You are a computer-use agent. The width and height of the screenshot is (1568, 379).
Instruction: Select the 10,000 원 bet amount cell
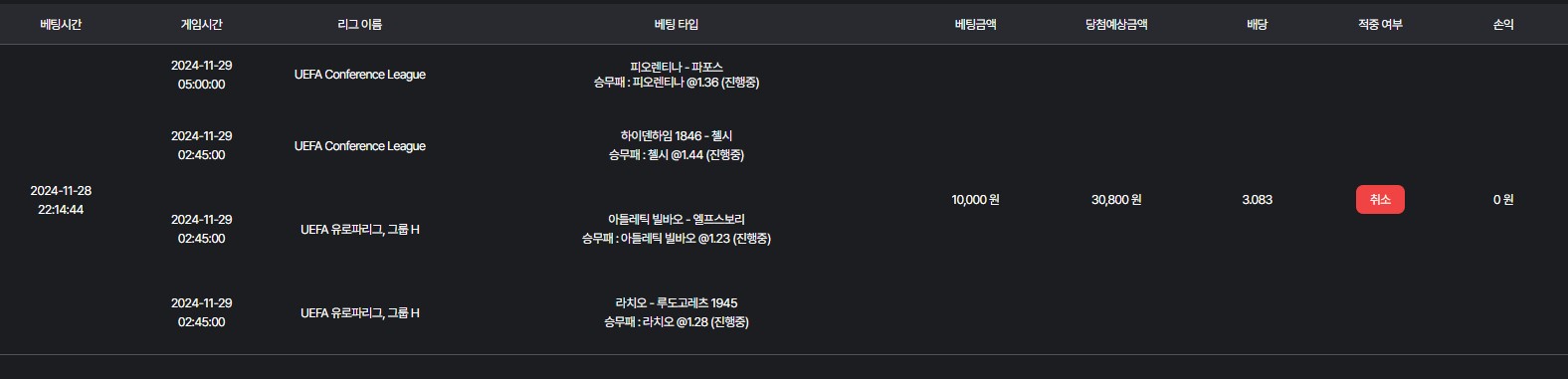(975, 200)
